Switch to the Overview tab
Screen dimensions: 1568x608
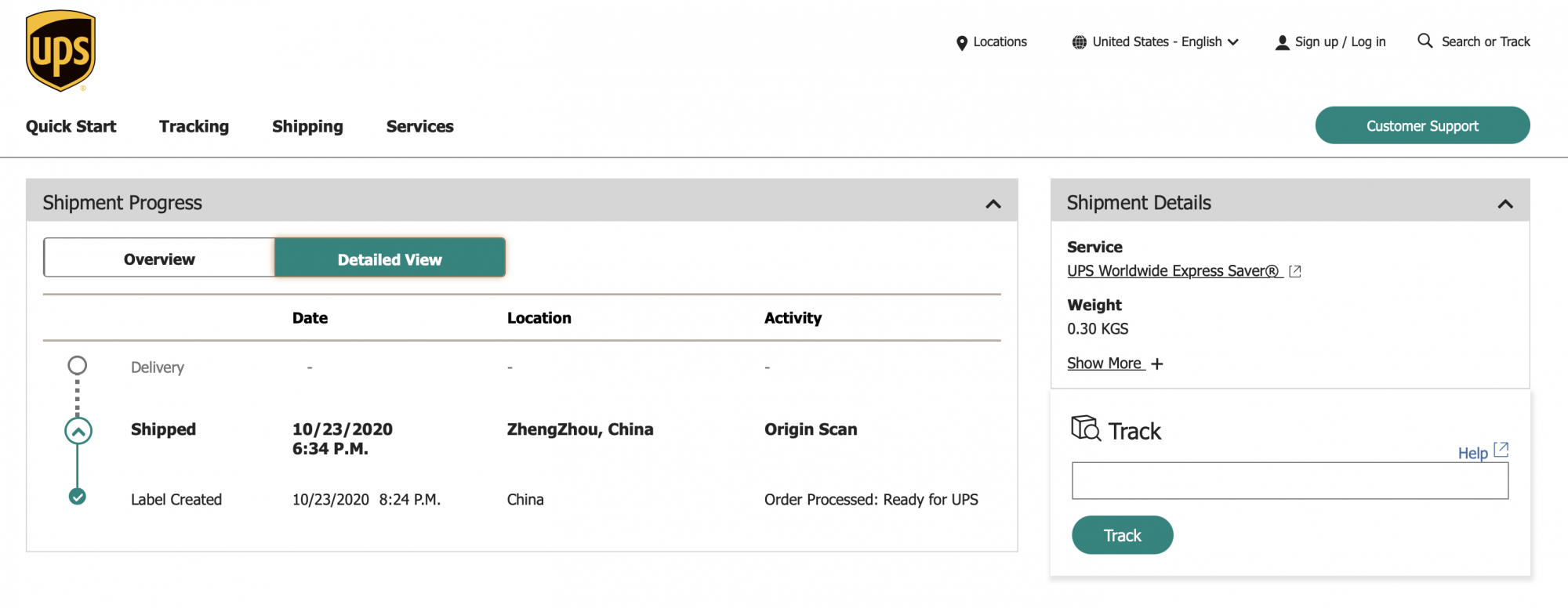159,259
